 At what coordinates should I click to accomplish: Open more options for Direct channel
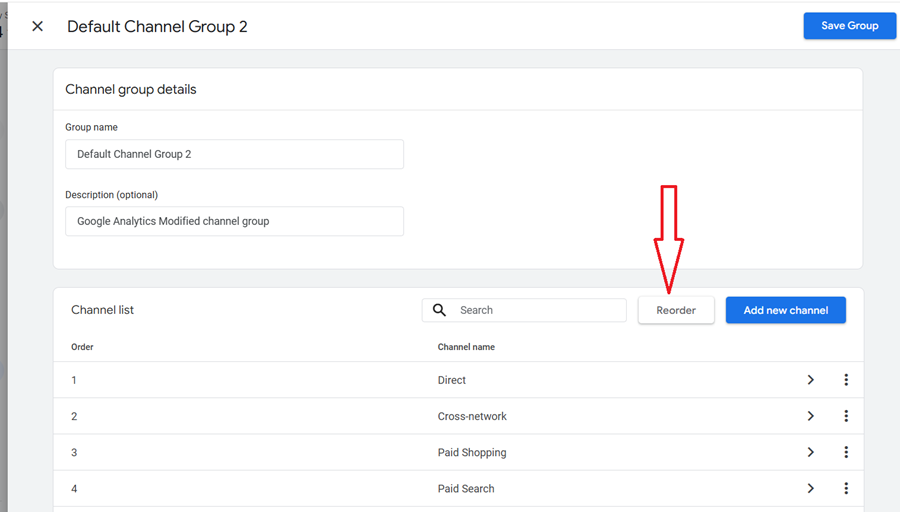click(x=846, y=379)
